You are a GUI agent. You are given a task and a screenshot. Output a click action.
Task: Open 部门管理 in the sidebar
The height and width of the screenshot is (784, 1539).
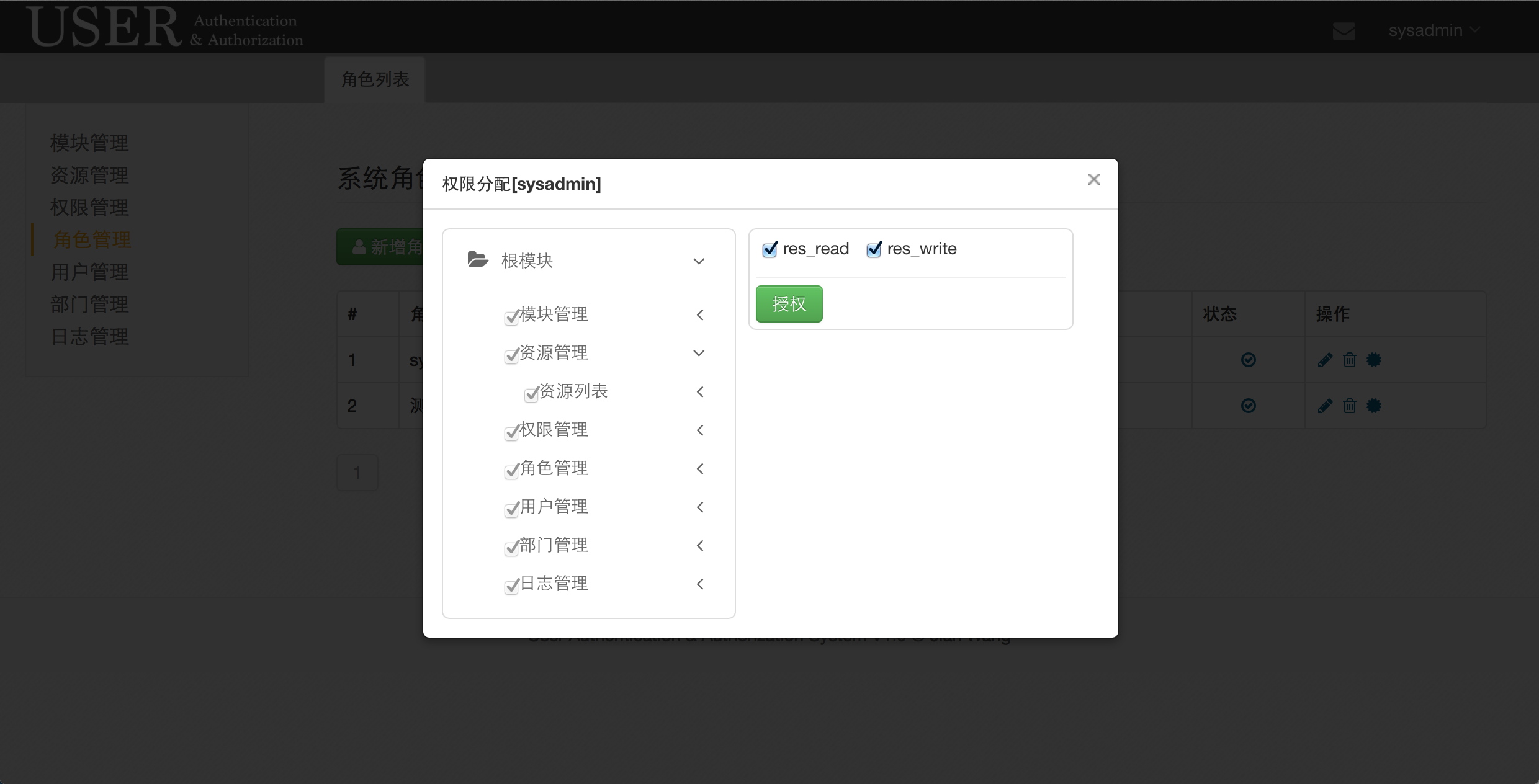(x=89, y=305)
